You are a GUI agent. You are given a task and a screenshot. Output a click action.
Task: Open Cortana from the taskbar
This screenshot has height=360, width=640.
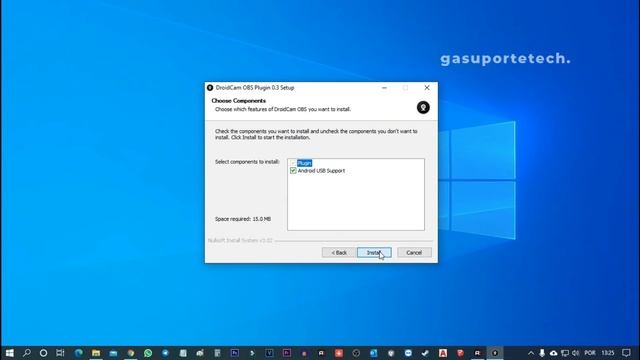43,353
